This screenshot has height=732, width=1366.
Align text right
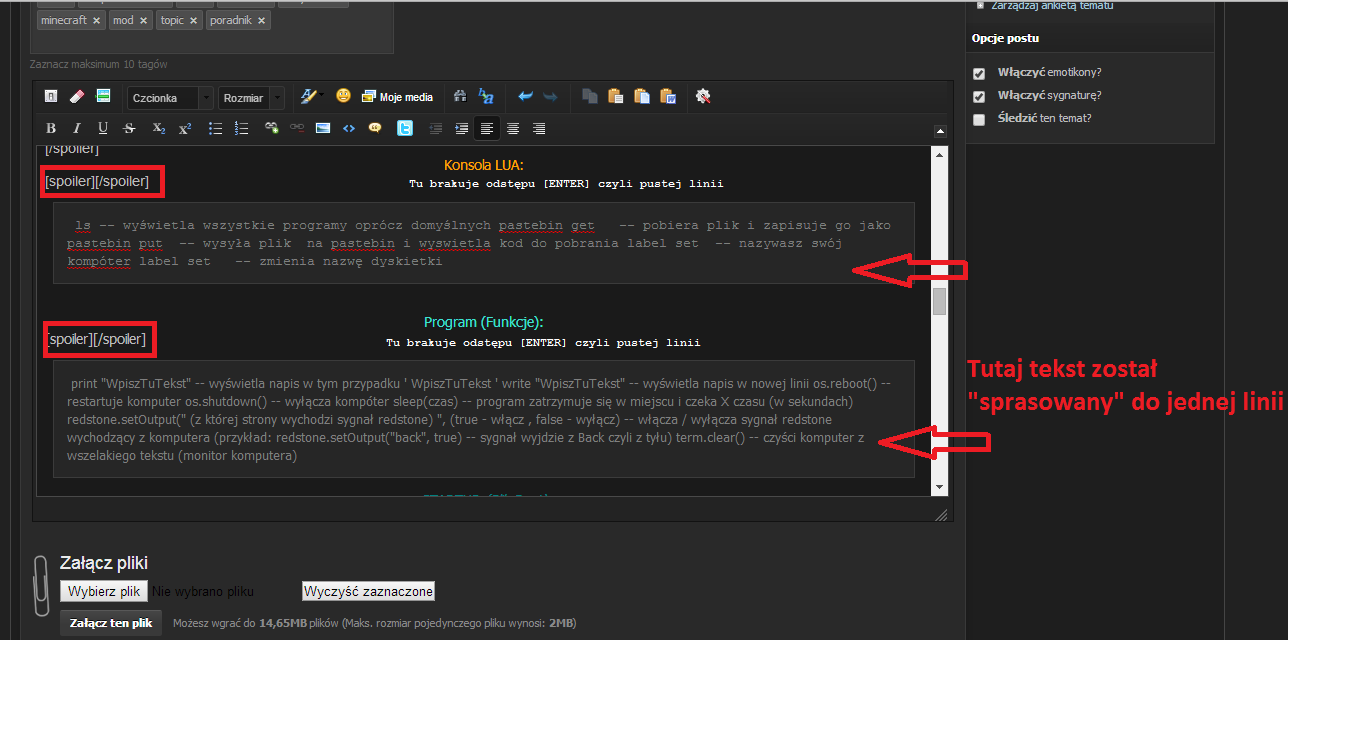coord(539,128)
